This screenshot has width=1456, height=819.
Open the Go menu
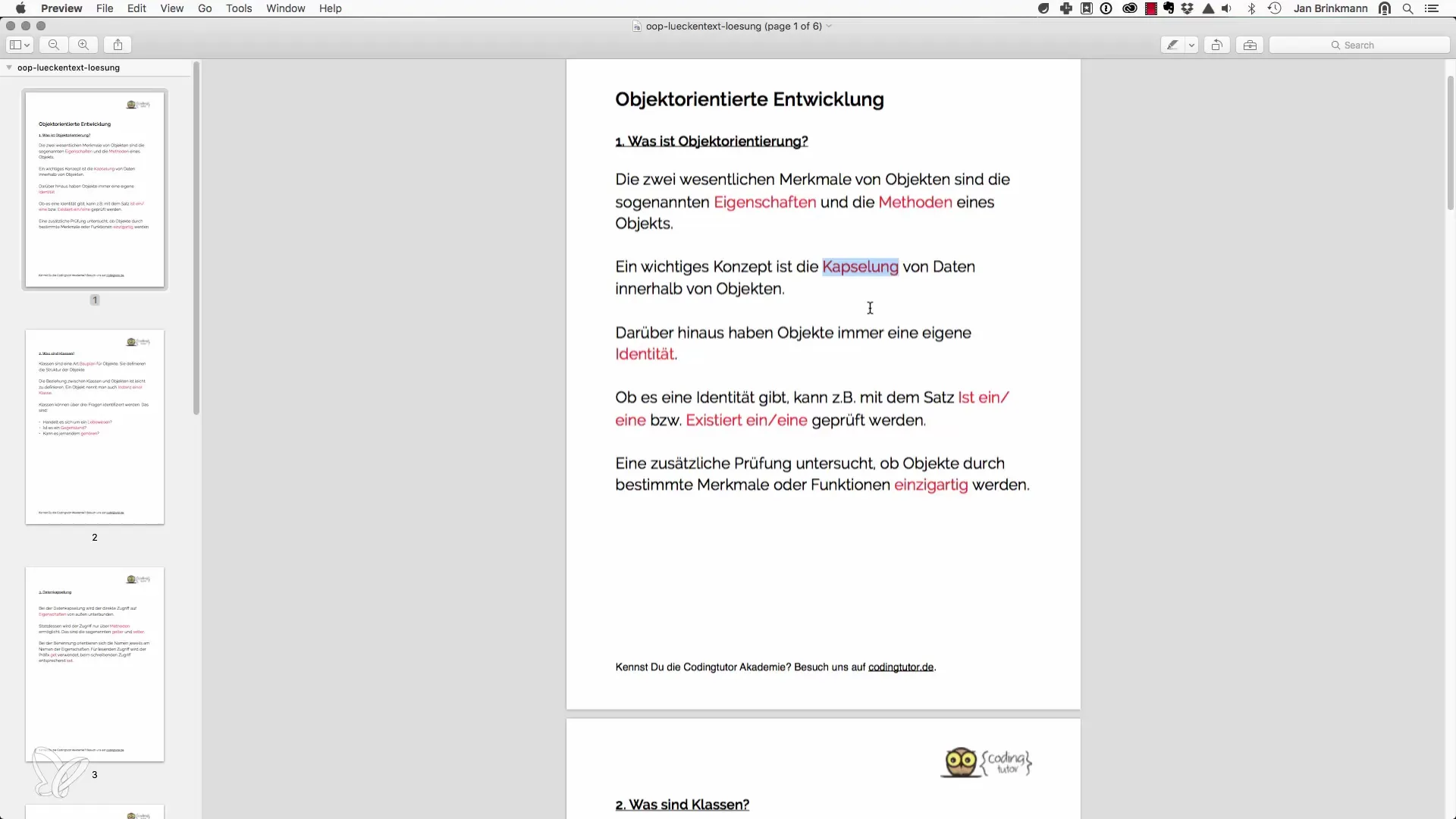pyautogui.click(x=205, y=8)
